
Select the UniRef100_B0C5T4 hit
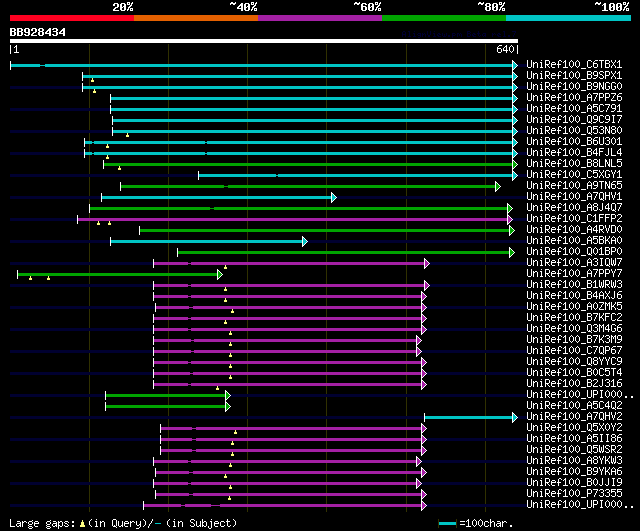574,373
